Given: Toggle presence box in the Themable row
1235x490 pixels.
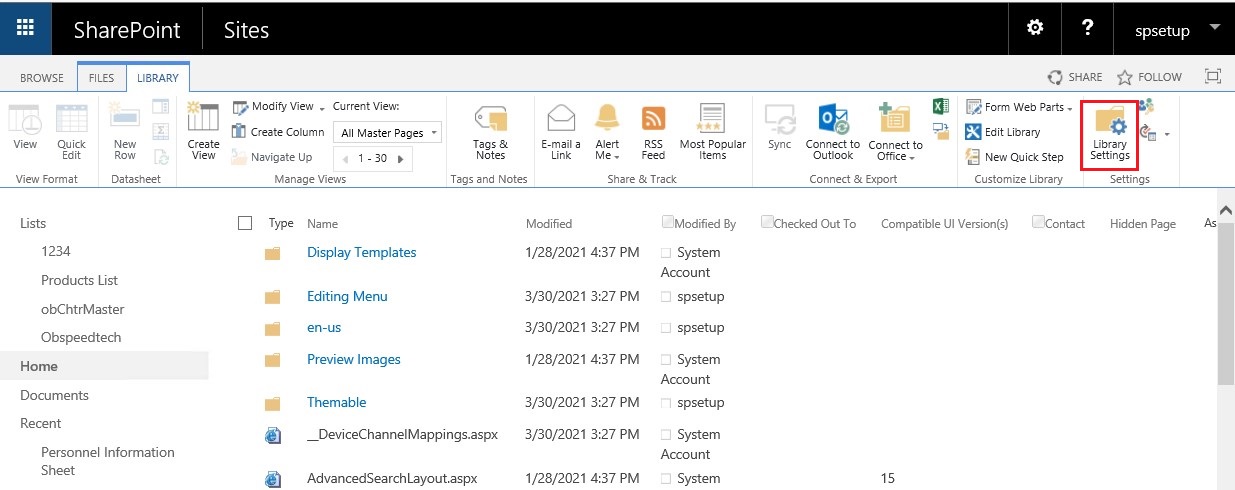Looking at the screenshot, I should pyautogui.click(x=666, y=403).
